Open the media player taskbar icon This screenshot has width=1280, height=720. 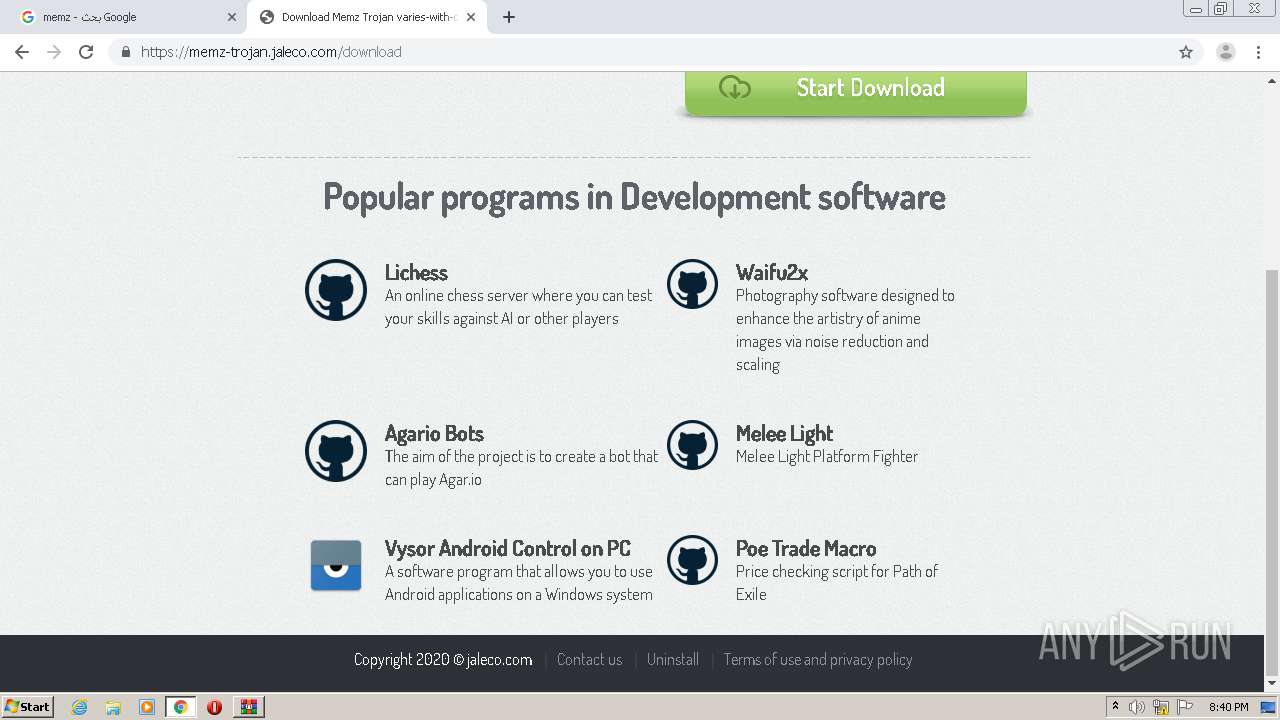147,707
